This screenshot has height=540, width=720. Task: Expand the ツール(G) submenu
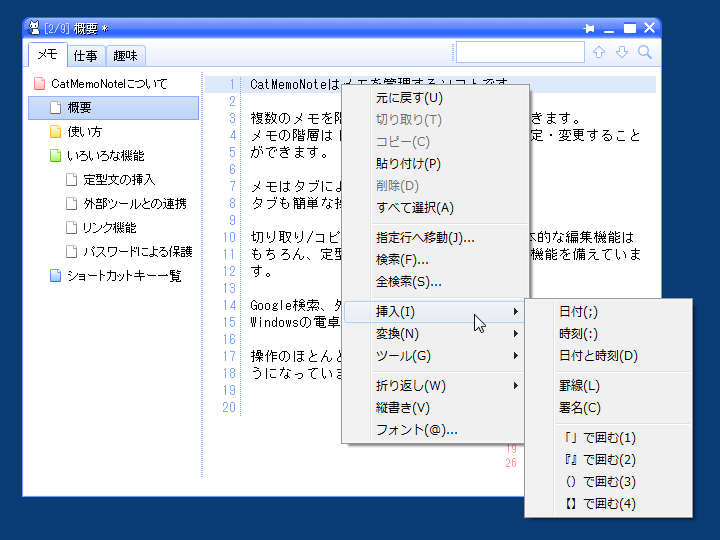pyautogui.click(x=434, y=356)
